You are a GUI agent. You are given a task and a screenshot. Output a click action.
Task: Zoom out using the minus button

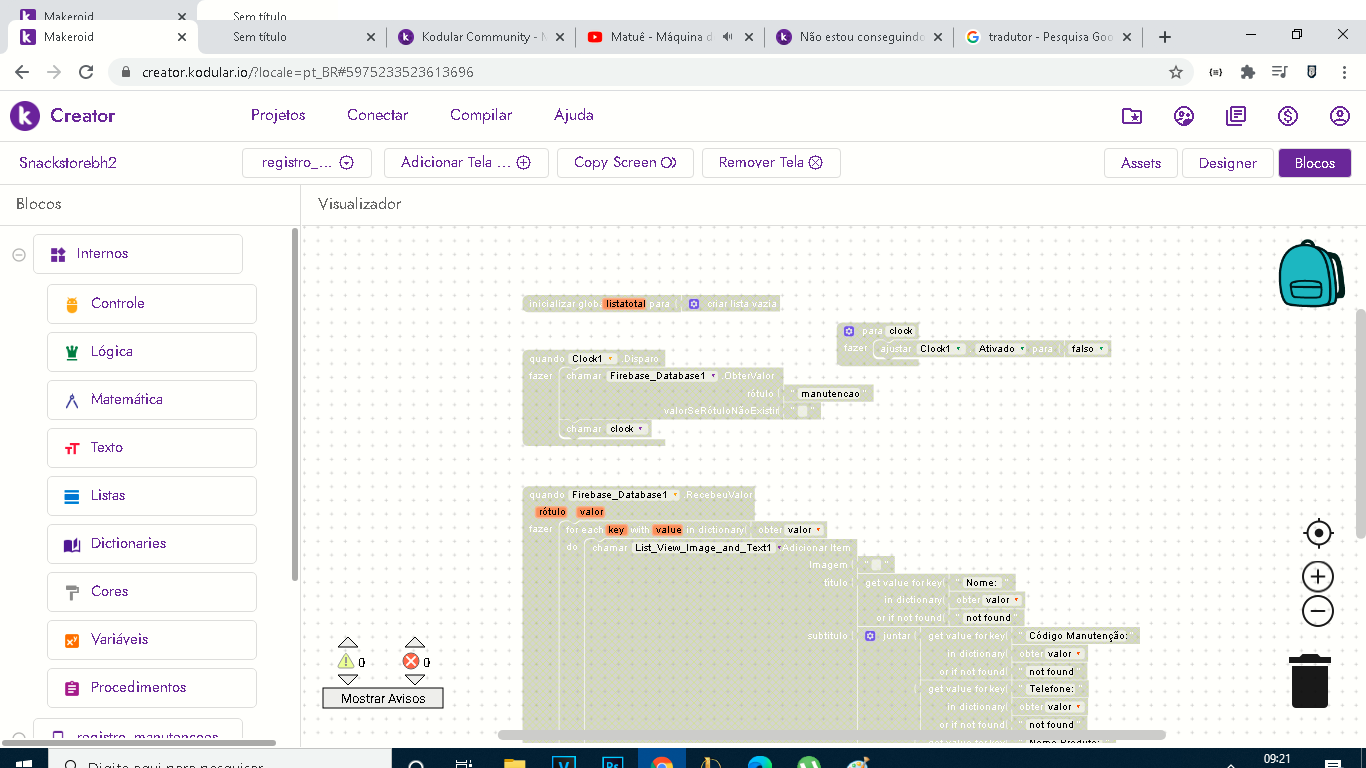[1317, 610]
